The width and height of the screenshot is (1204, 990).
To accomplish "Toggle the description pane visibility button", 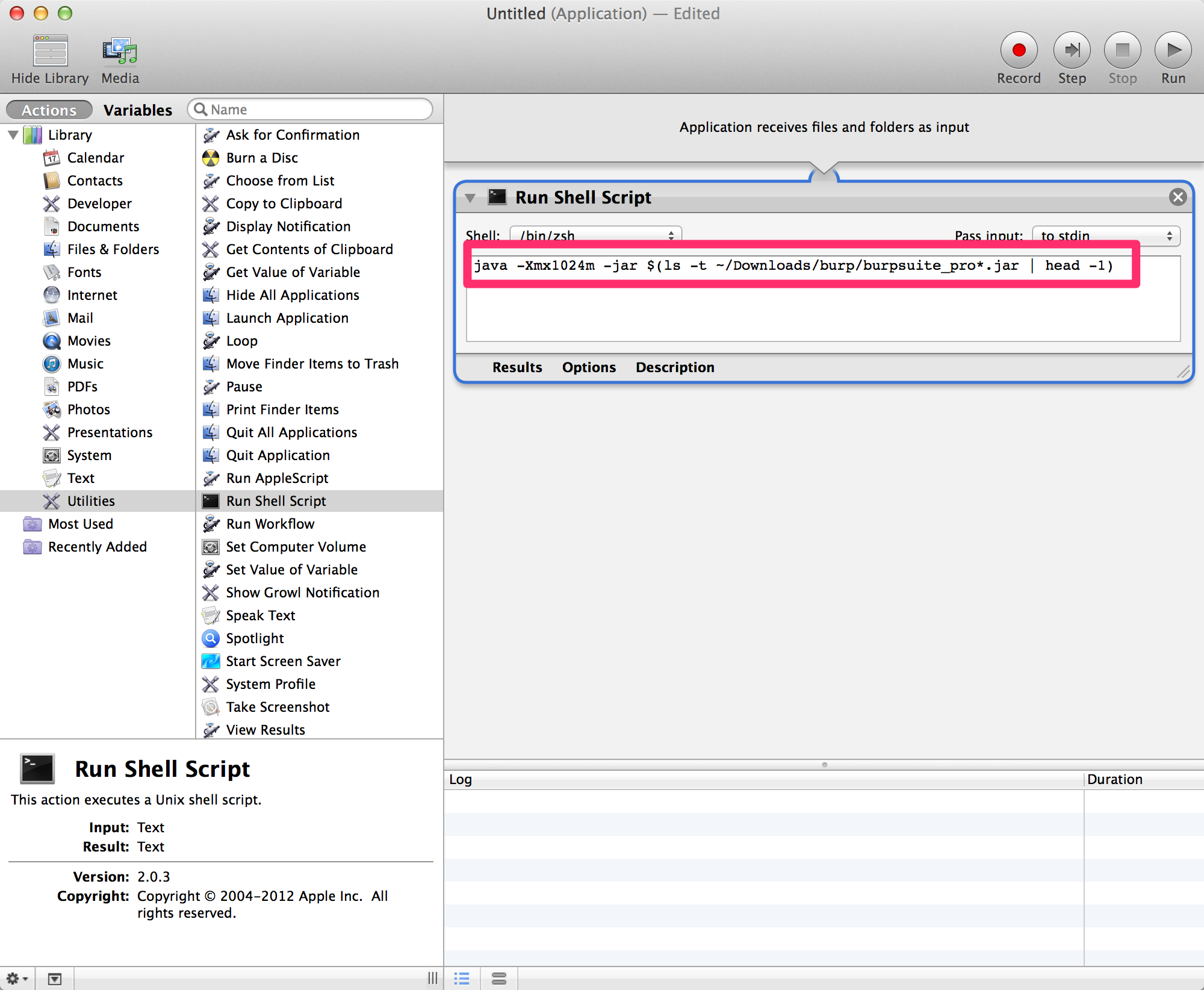I will (x=55, y=979).
